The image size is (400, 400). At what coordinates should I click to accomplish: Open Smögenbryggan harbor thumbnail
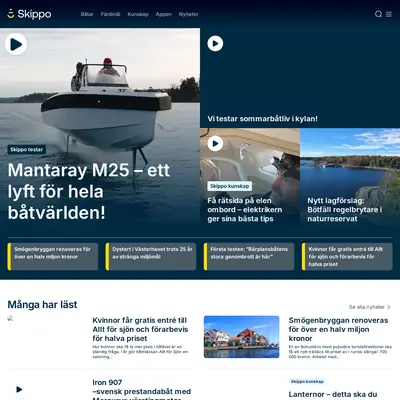click(x=241, y=337)
